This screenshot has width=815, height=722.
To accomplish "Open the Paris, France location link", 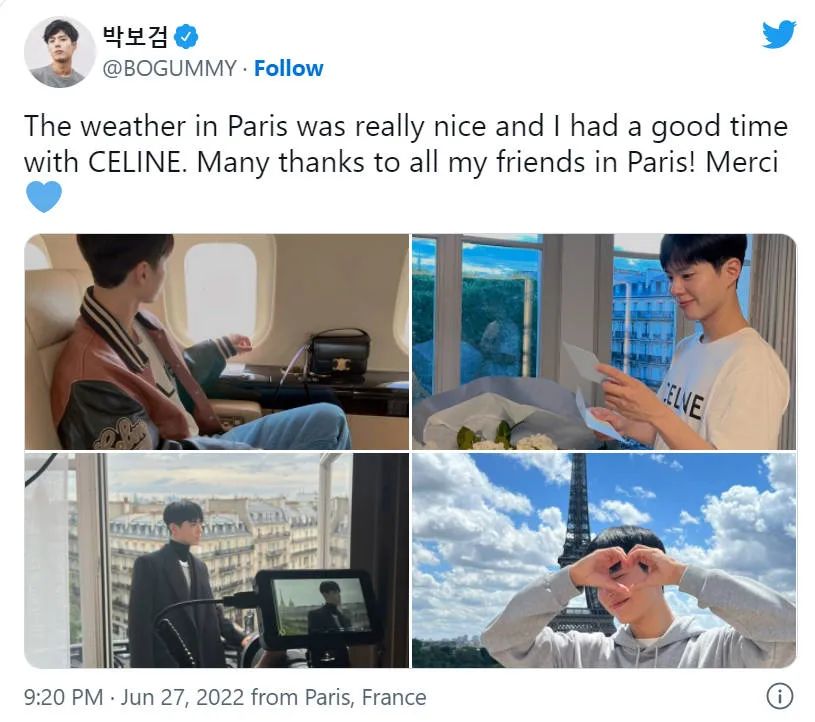I will tap(365, 697).
